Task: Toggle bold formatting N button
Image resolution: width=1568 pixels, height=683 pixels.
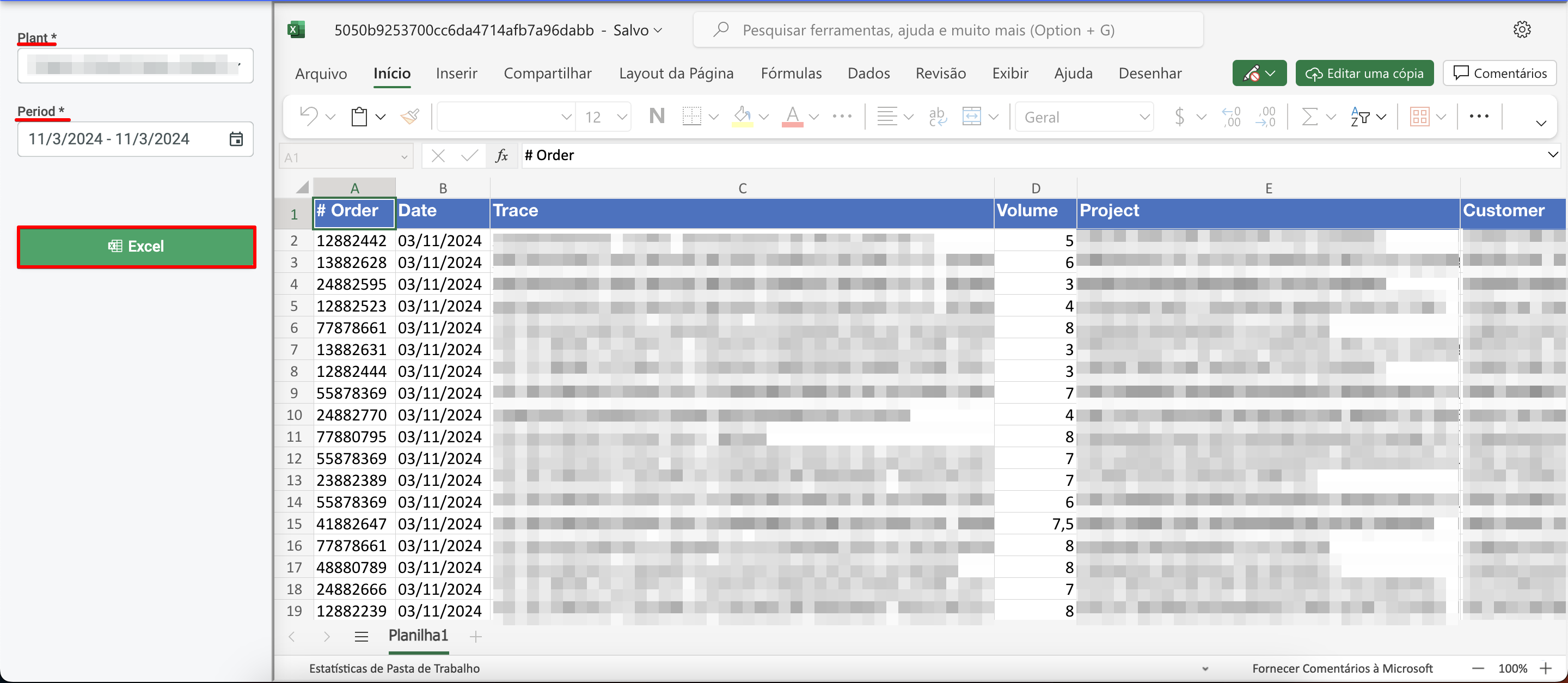Action: click(x=656, y=116)
